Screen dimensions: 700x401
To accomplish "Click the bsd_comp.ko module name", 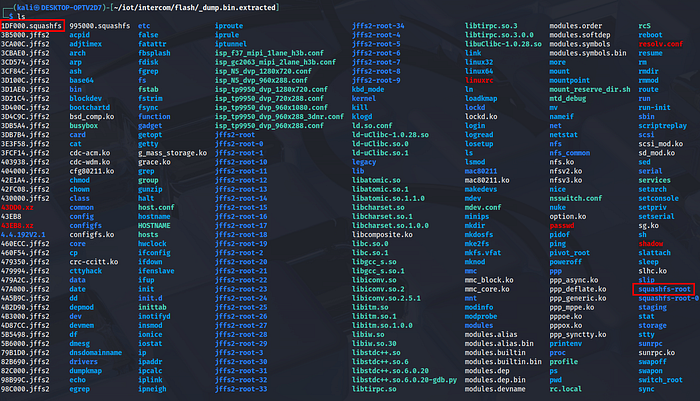I will (92, 117).
